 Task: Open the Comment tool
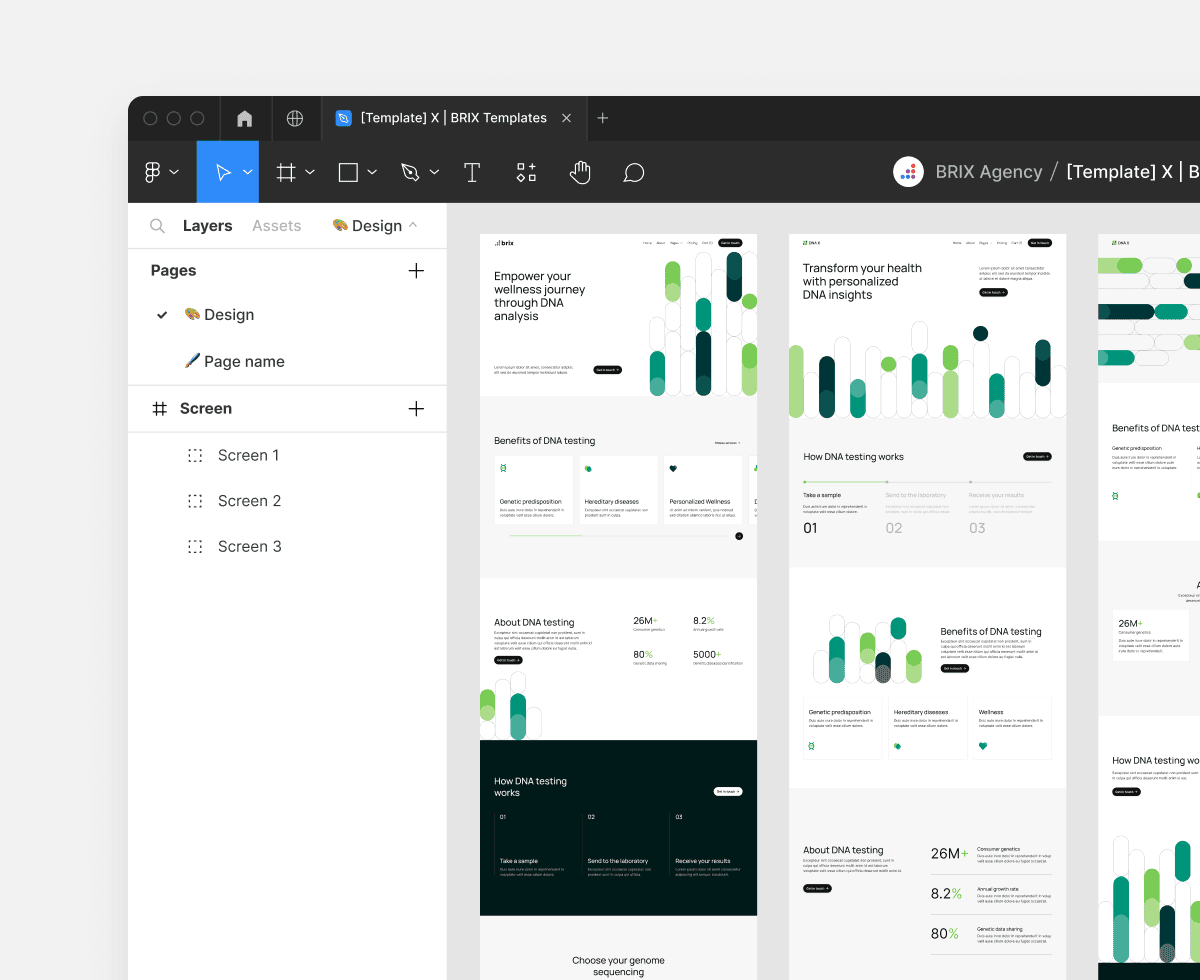(633, 171)
